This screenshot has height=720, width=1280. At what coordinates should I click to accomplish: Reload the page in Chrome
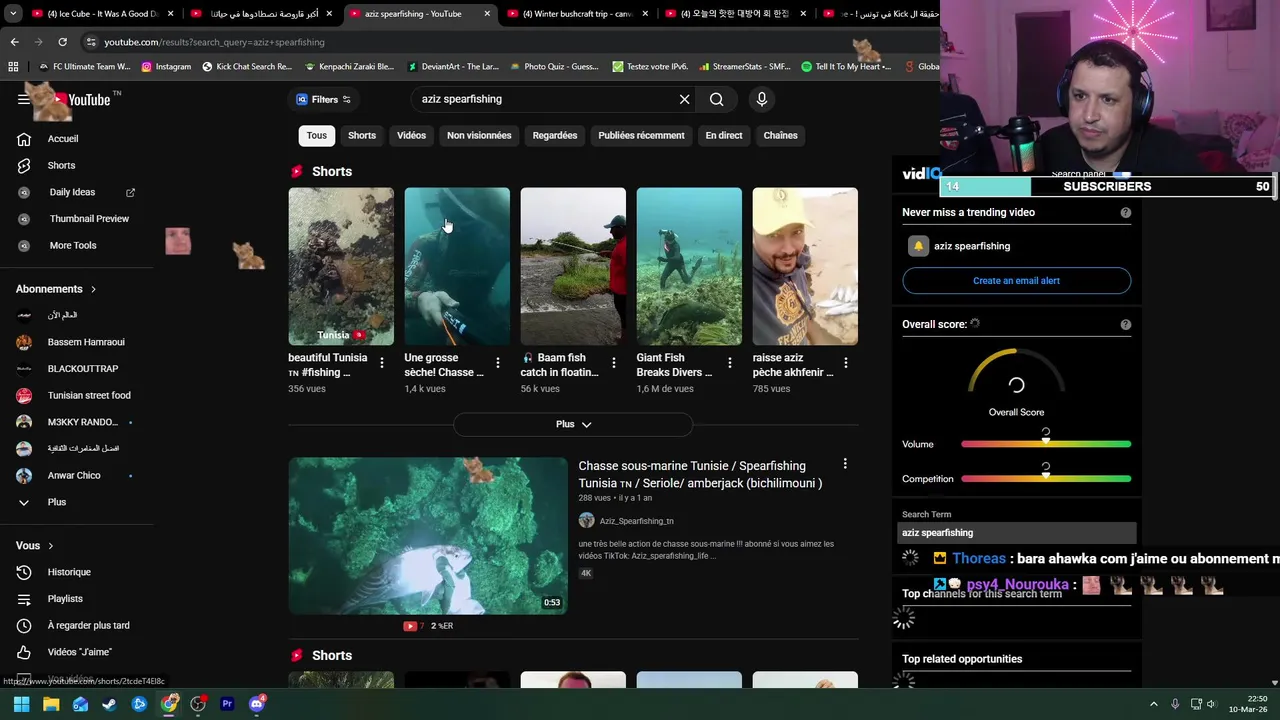tap(62, 42)
